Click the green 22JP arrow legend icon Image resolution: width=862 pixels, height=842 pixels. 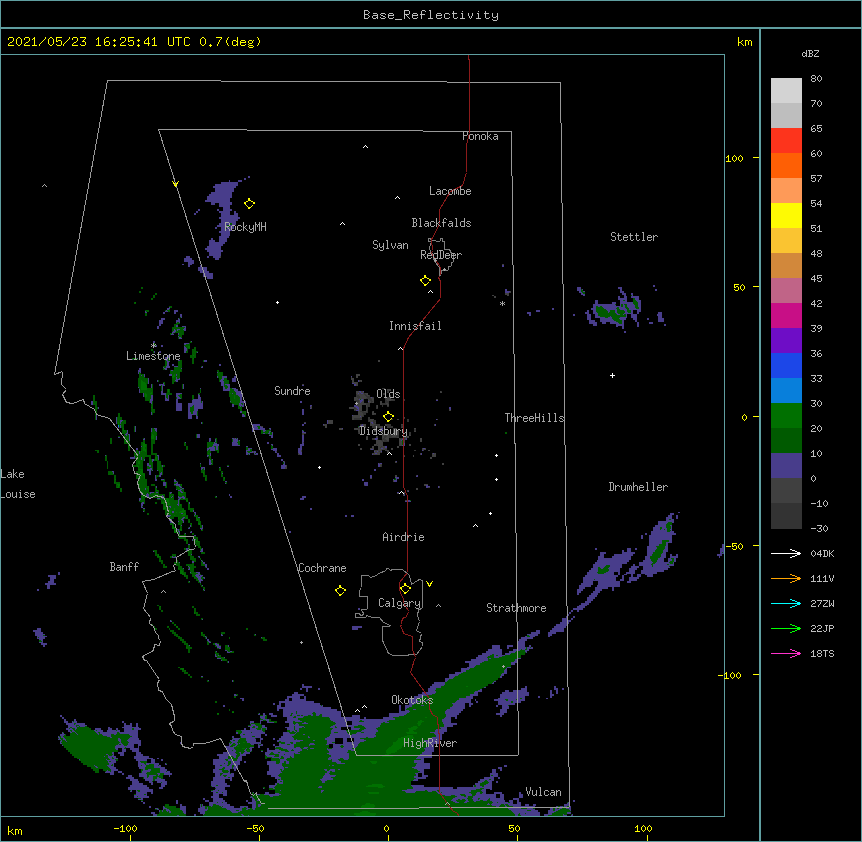(x=786, y=628)
